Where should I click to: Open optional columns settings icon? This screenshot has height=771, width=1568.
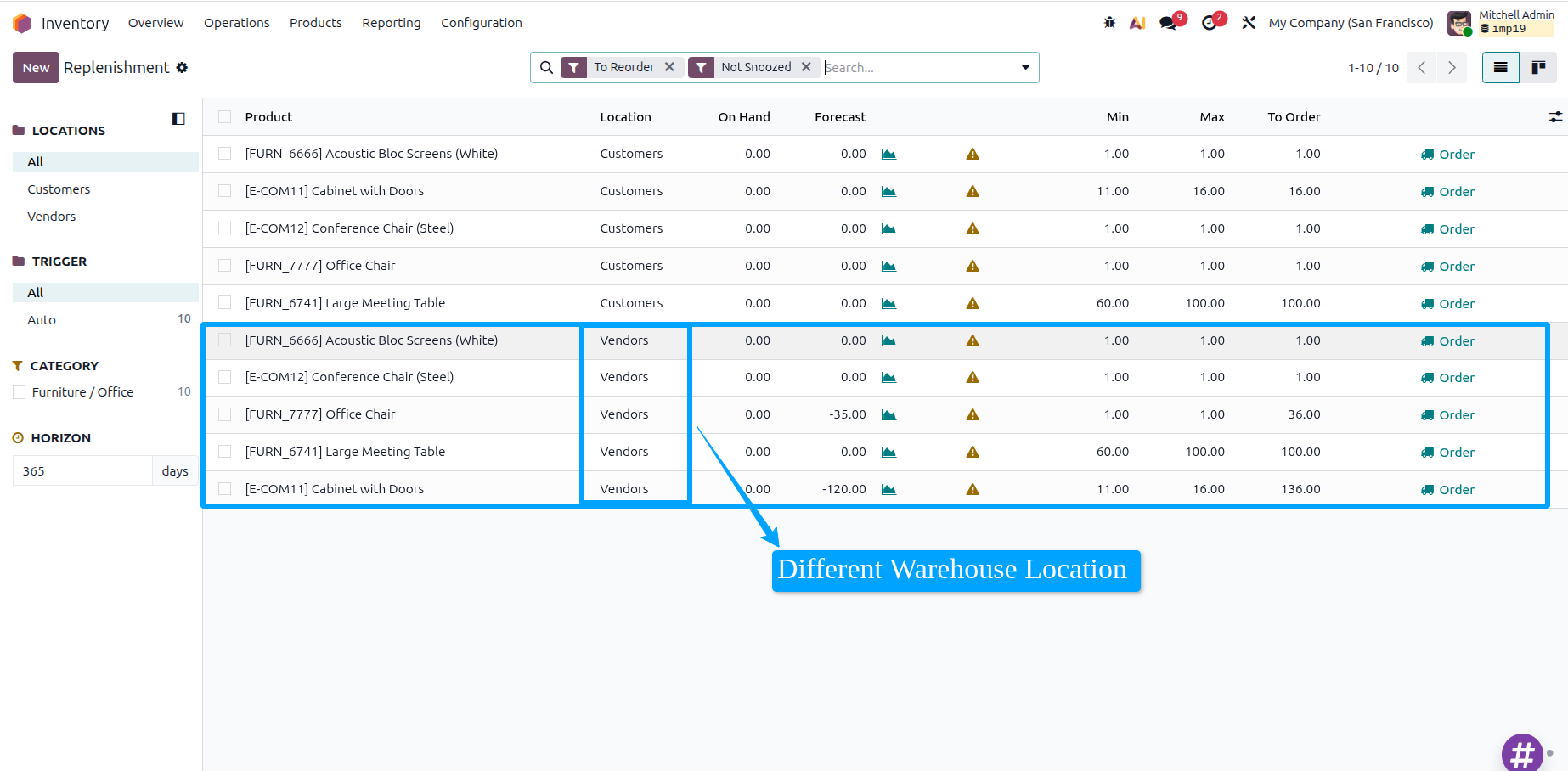[x=1555, y=117]
